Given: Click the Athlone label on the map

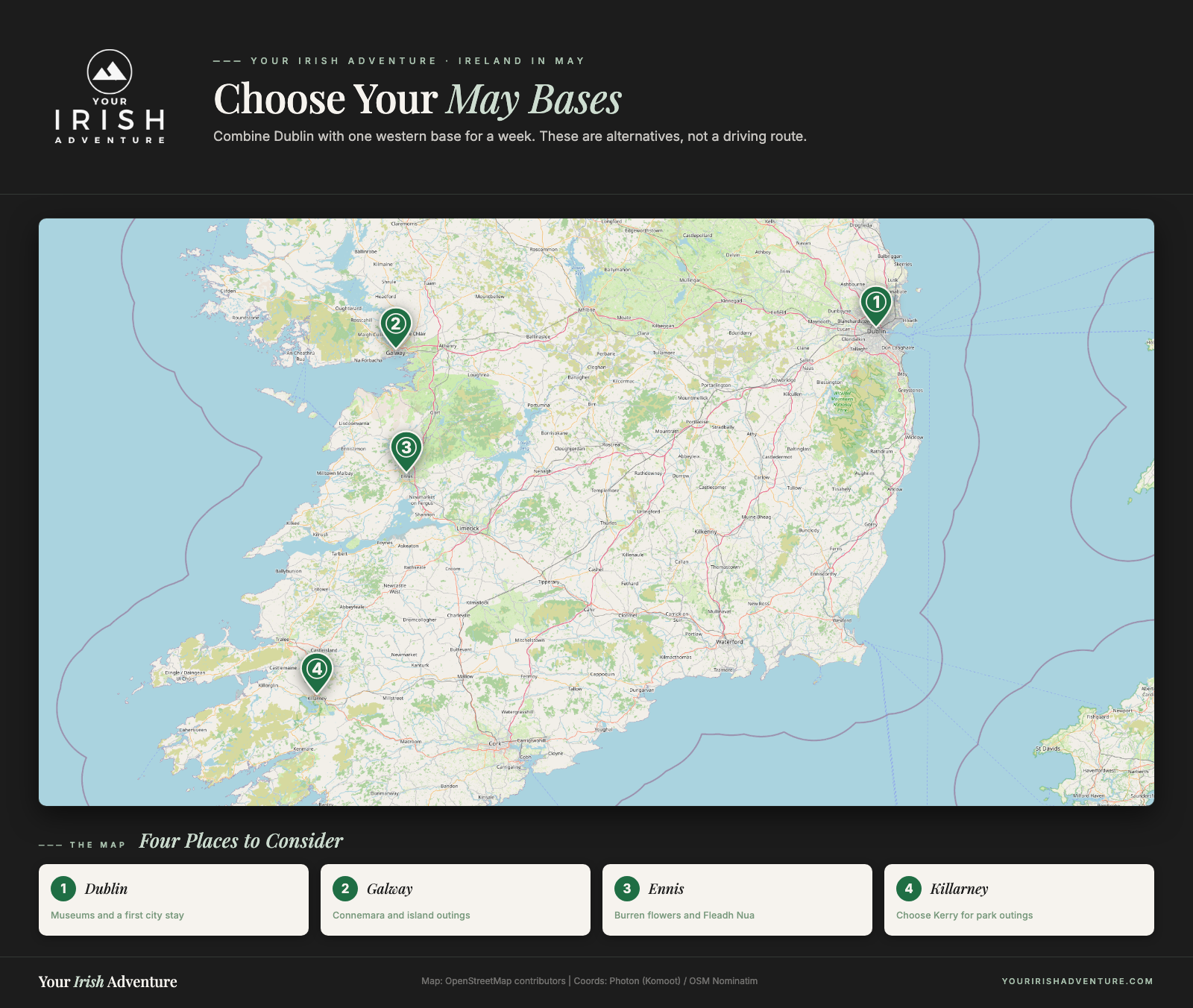Looking at the screenshot, I should (x=587, y=310).
